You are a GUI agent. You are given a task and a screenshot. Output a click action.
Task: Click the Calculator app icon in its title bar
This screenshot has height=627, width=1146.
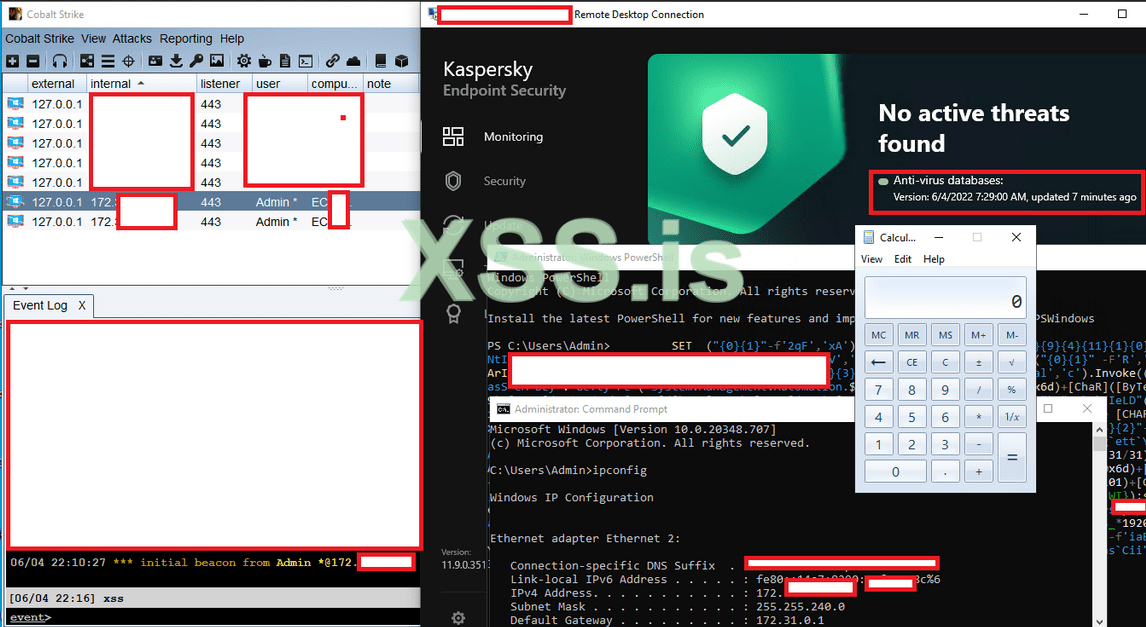click(x=869, y=237)
